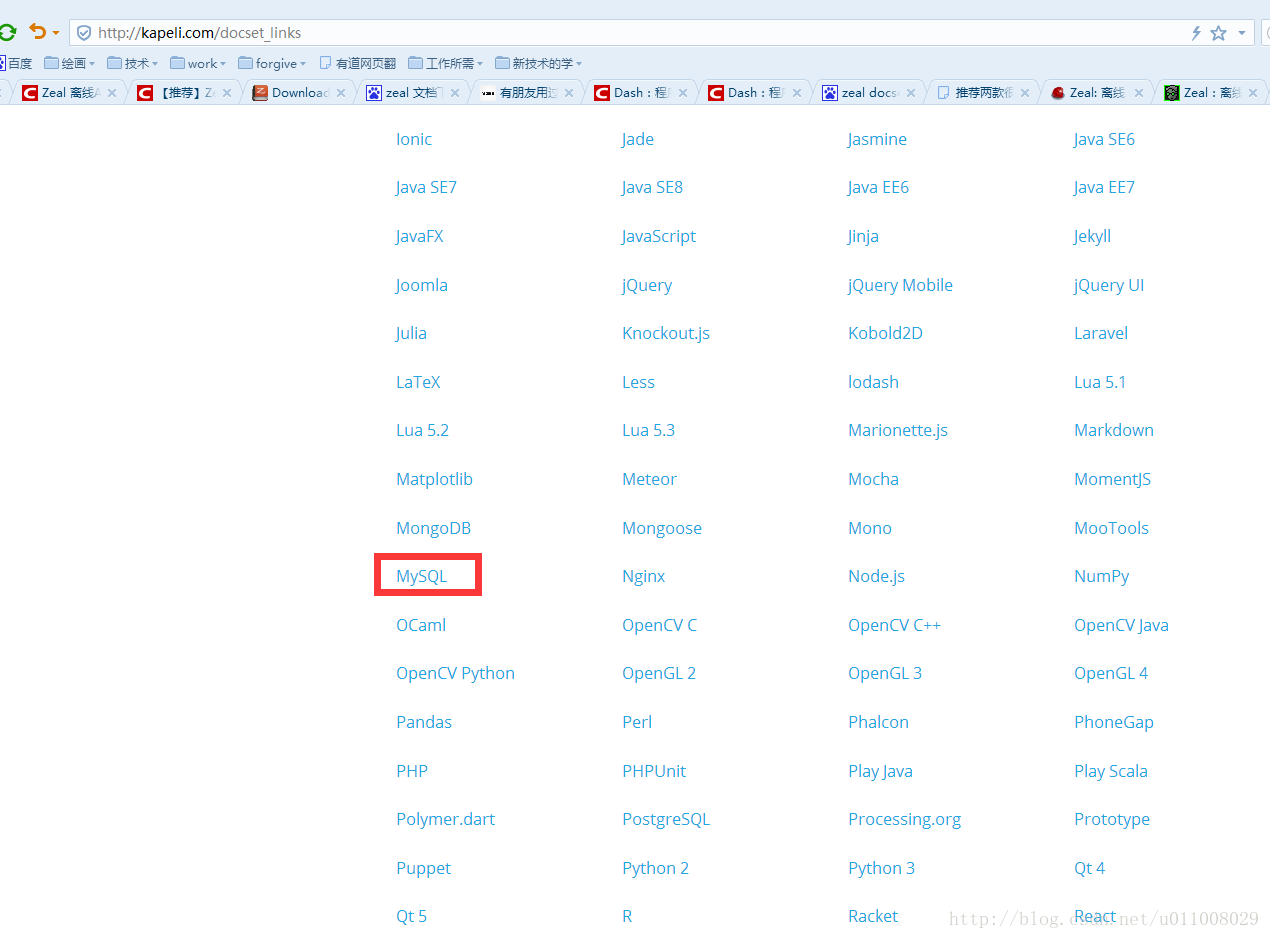1270x939 pixels.
Task: Open the MongoDB docset link
Action: click(x=433, y=528)
